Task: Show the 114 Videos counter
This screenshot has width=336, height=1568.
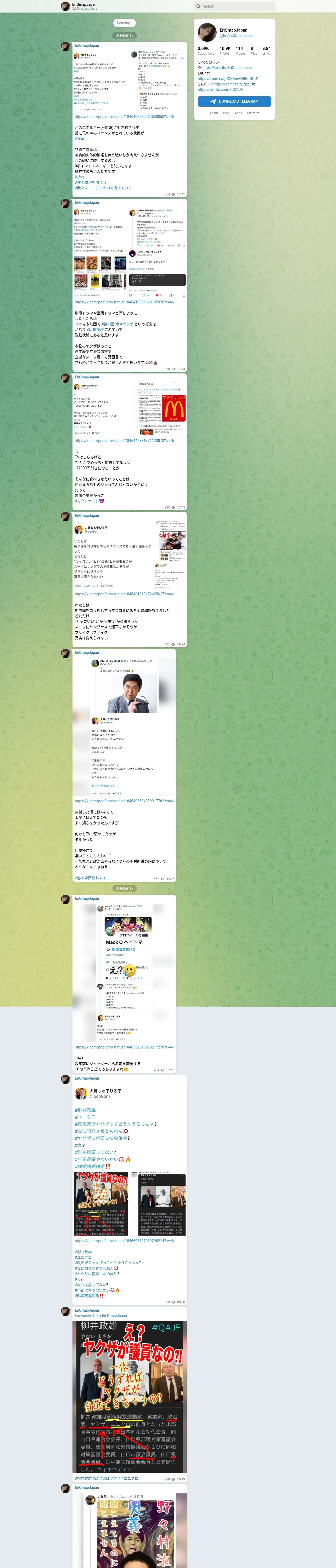Action: coord(240,50)
